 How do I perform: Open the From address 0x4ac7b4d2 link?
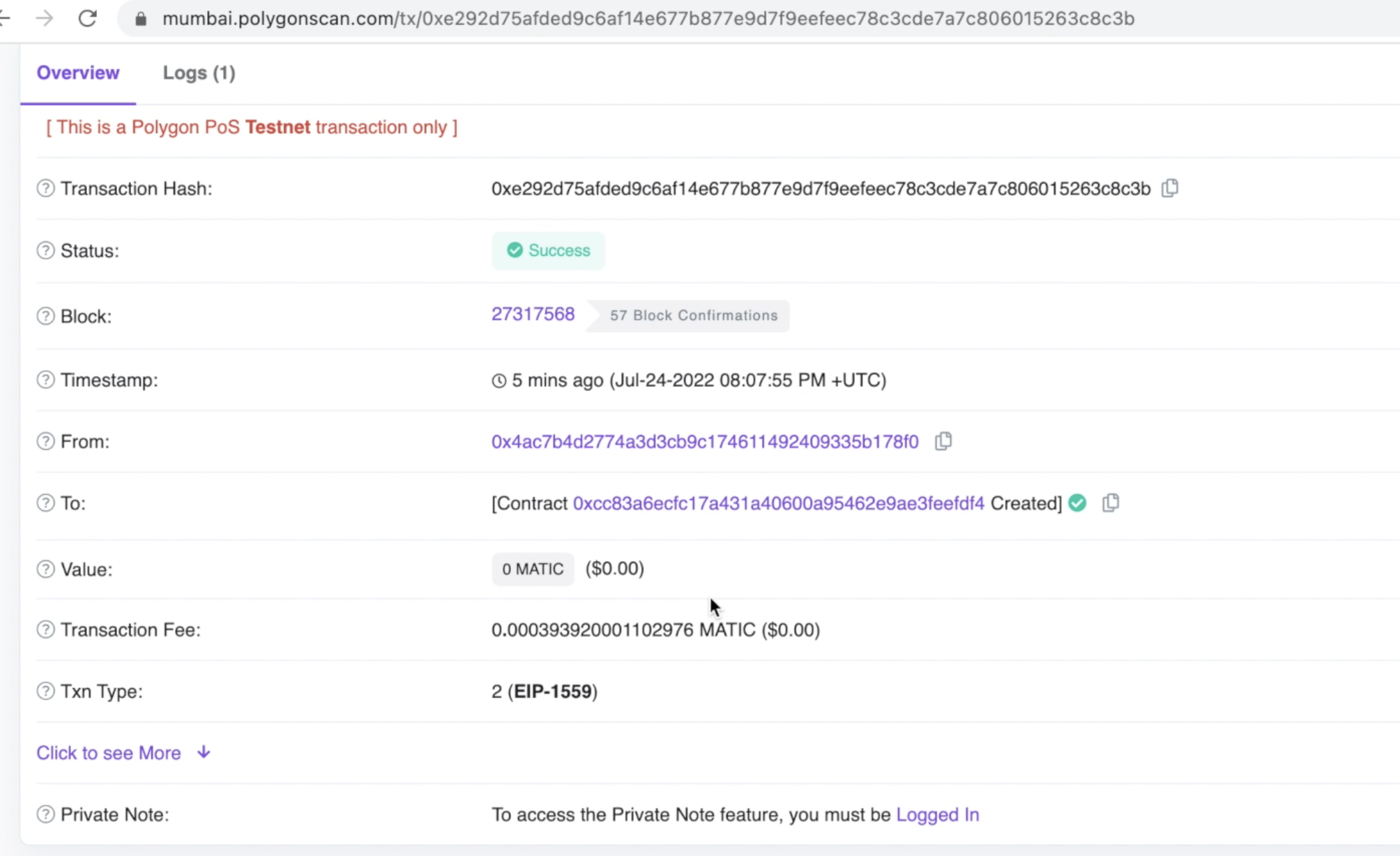[x=704, y=441]
